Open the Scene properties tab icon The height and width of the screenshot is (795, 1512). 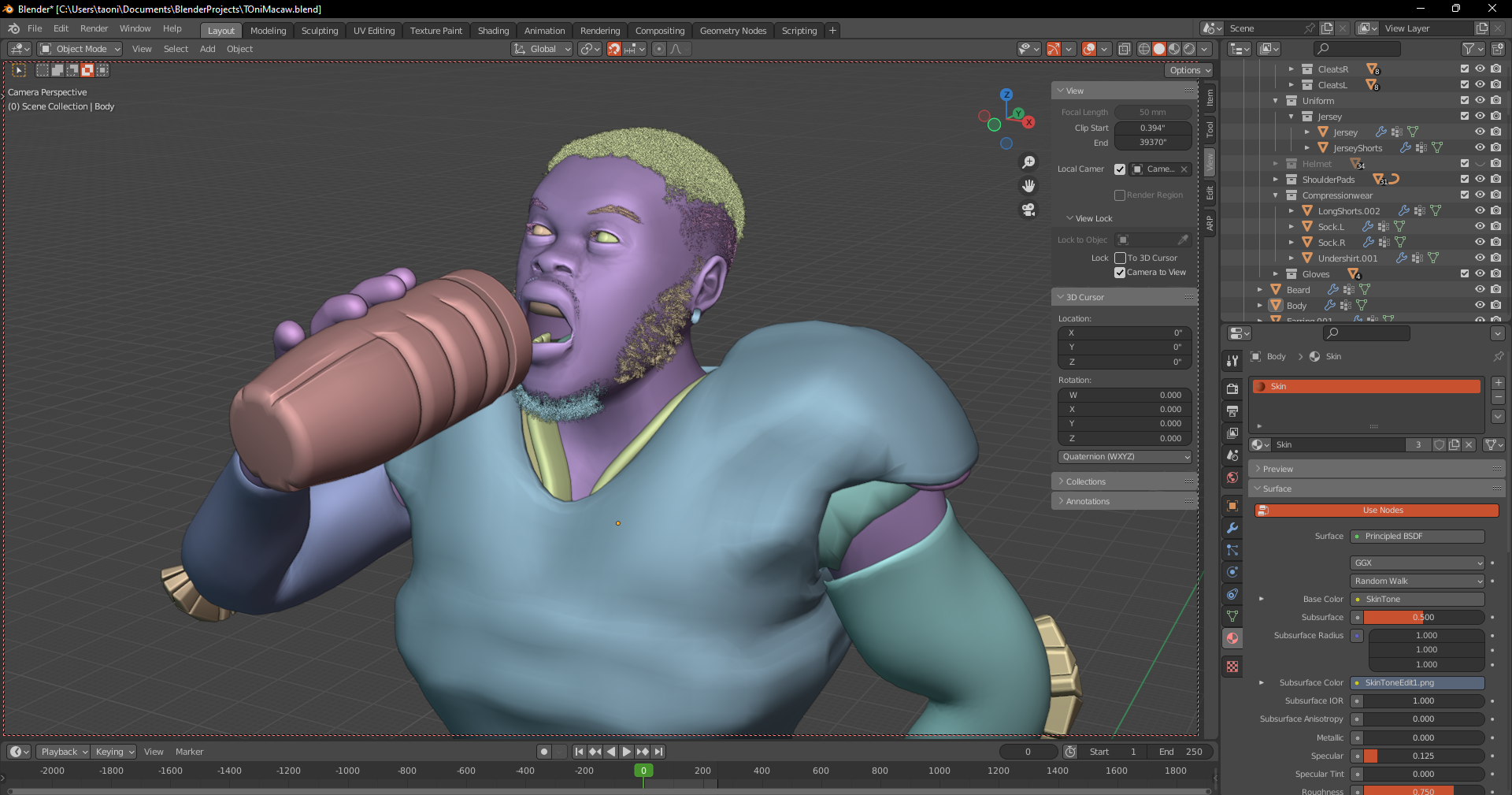[1232, 455]
